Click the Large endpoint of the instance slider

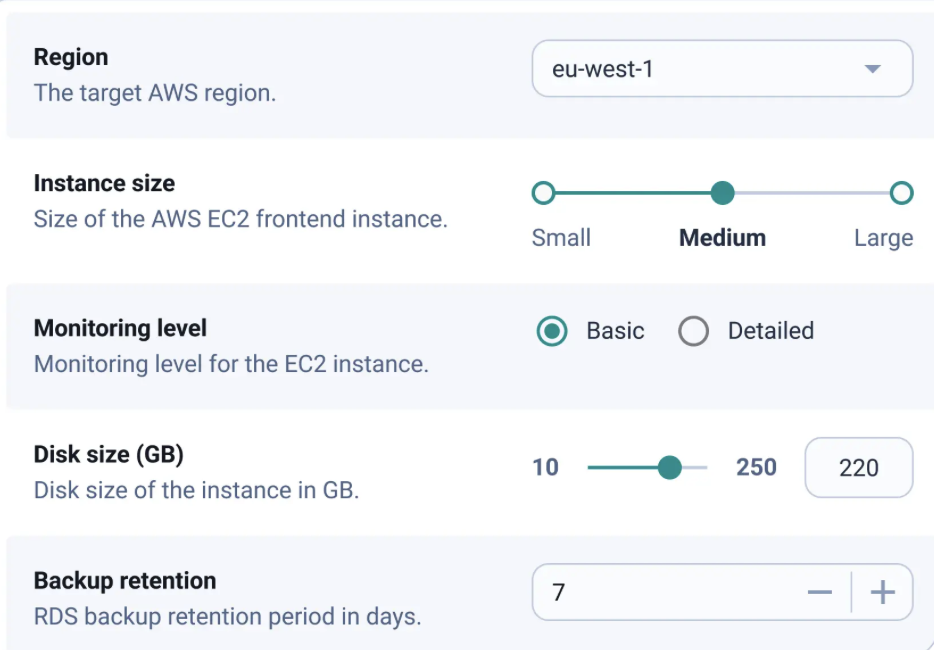(902, 192)
